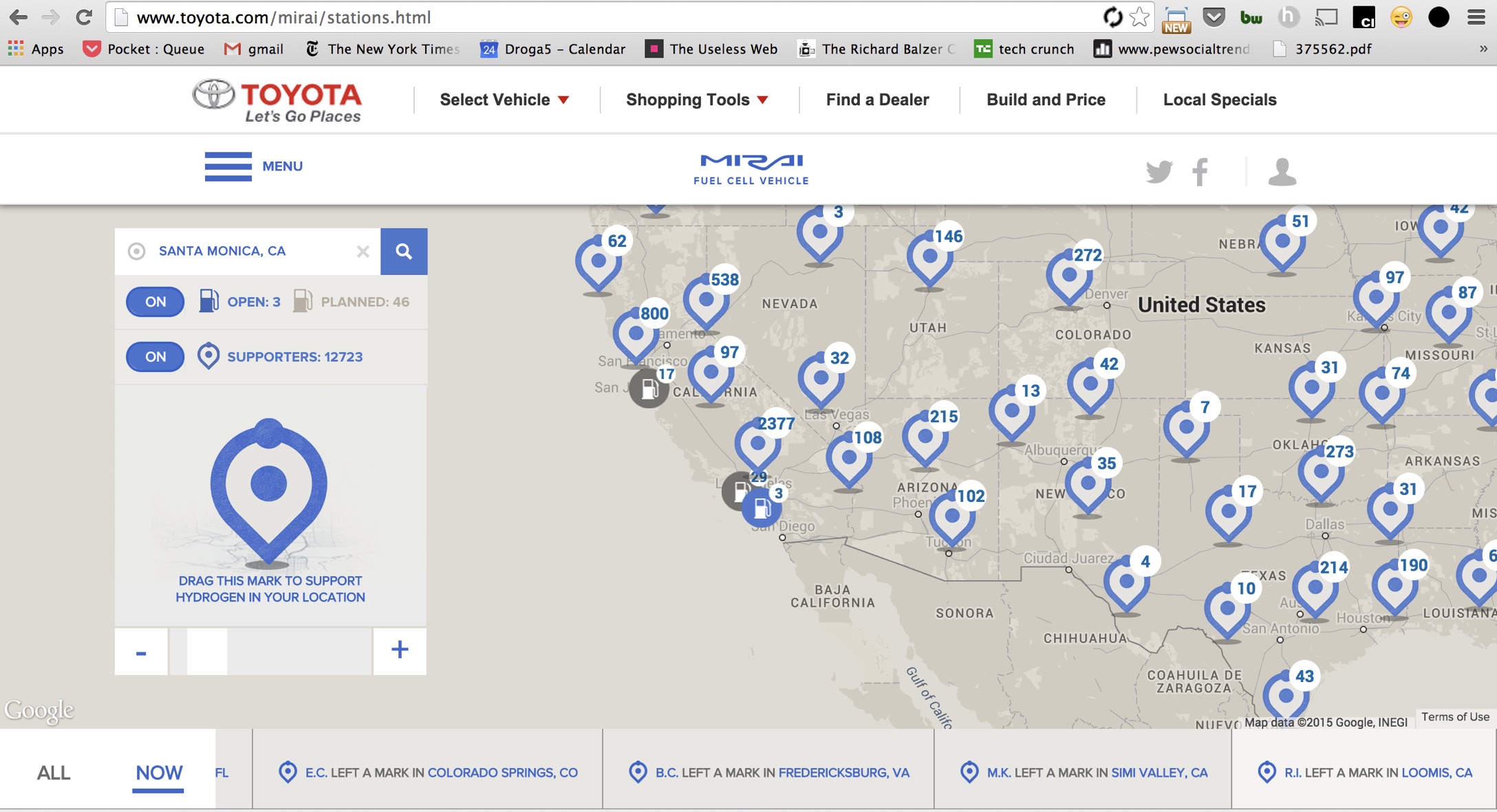
Task: Click the locate-me target icon
Action: (137, 251)
